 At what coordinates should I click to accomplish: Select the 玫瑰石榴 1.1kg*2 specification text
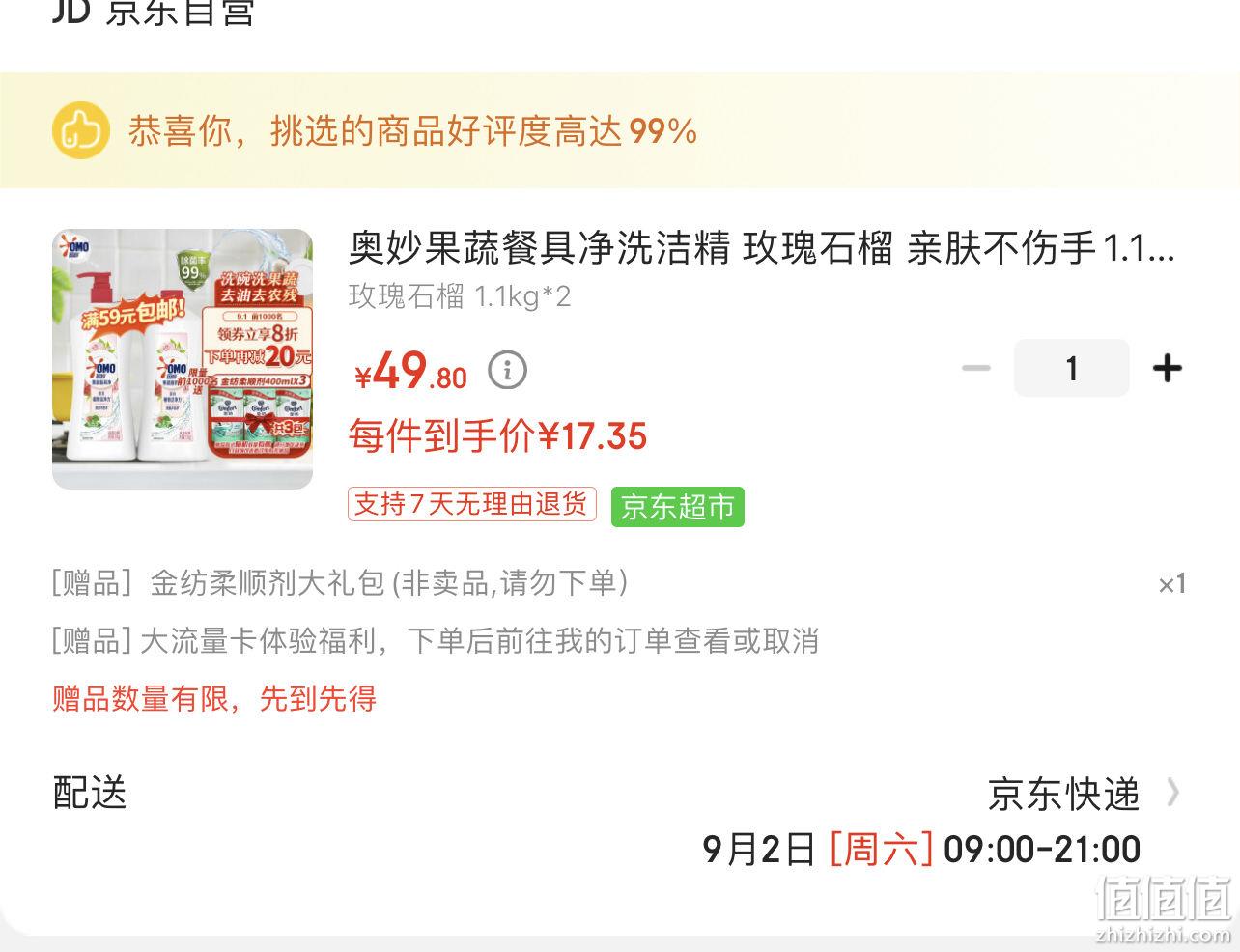click(x=460, y=296)
